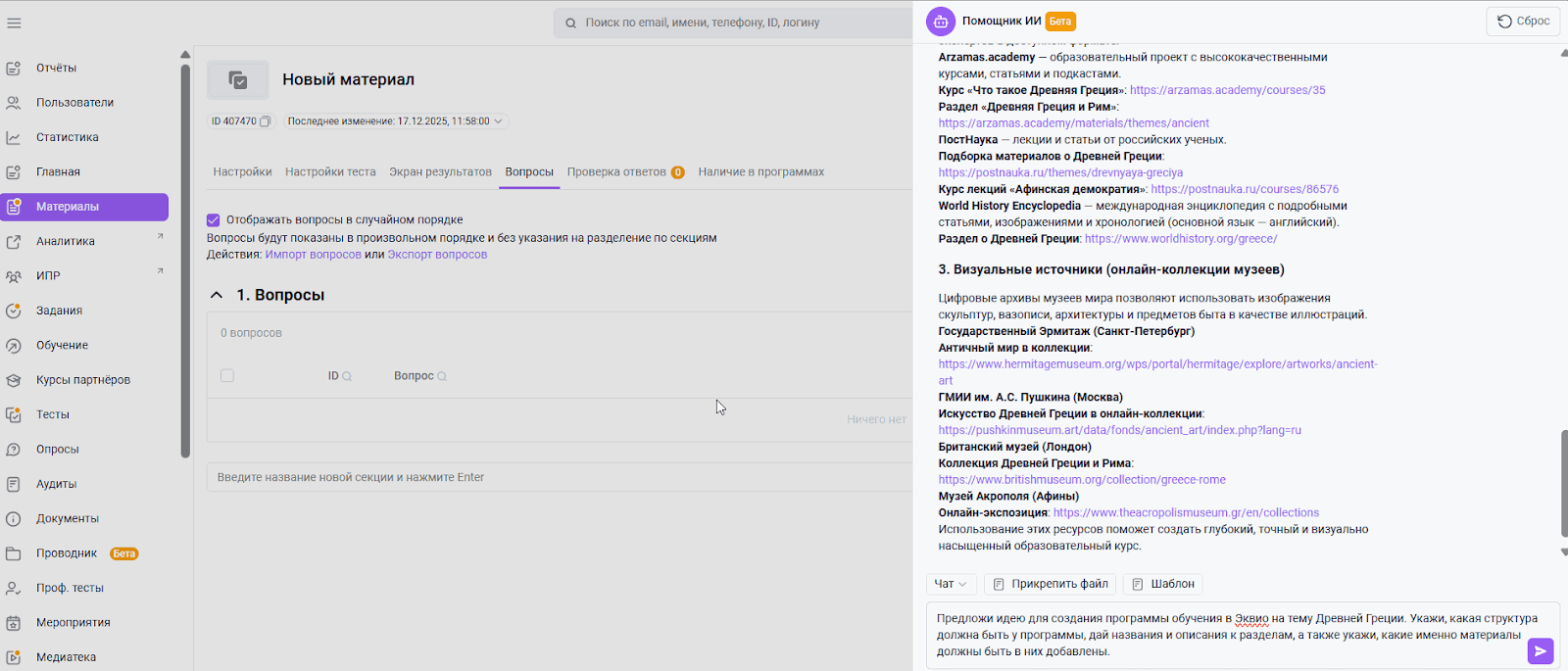
Task: Click the new section name input field
Action: [x=559, y=477]
